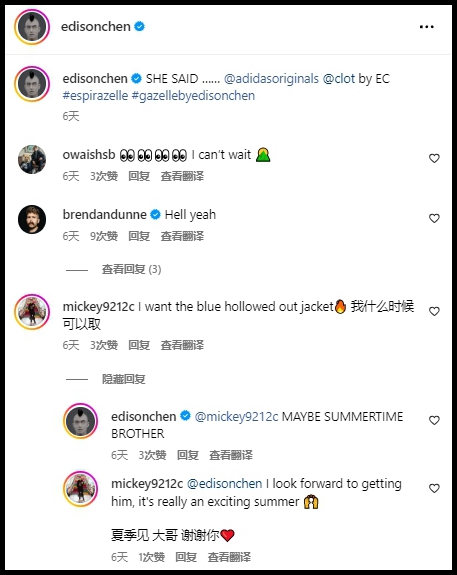Screen dimensions: 457x575
Task: Open edisonchen's avatar in the reply thread
Action: coord(81,421)
